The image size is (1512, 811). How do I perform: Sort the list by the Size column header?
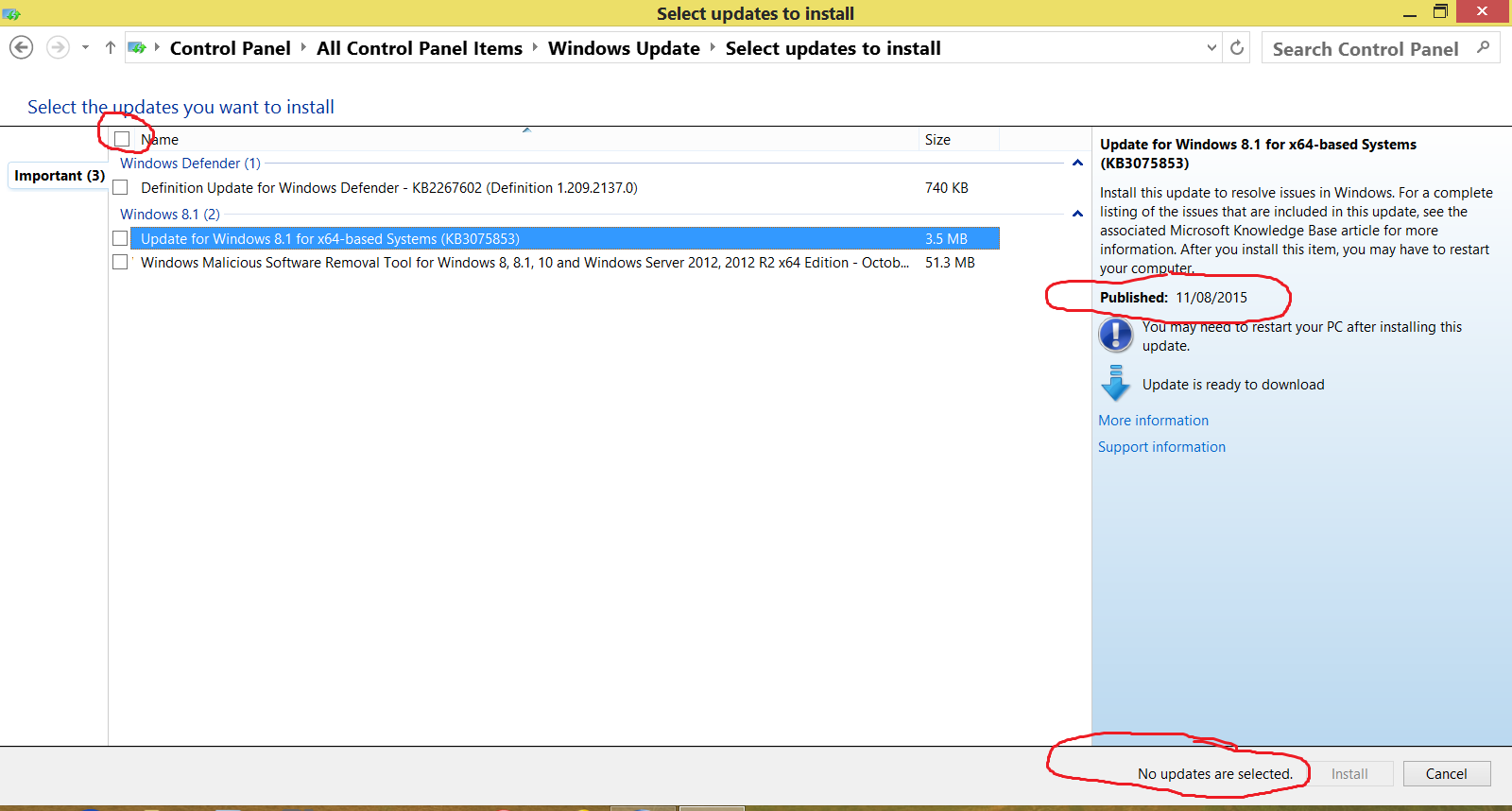[x=959, y=139]
